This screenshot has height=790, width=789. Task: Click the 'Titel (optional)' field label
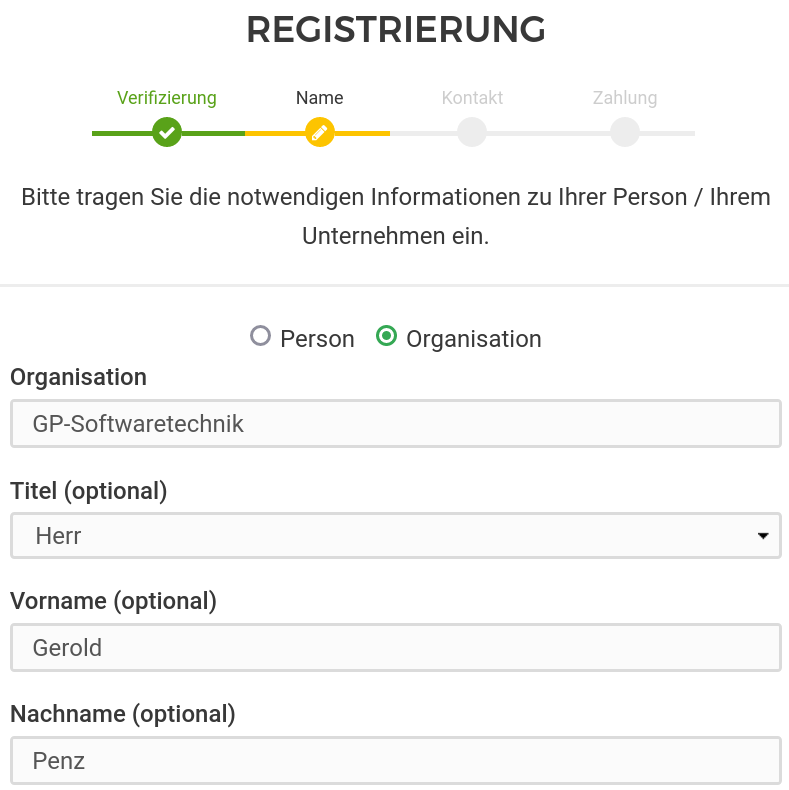pos(89,491)
